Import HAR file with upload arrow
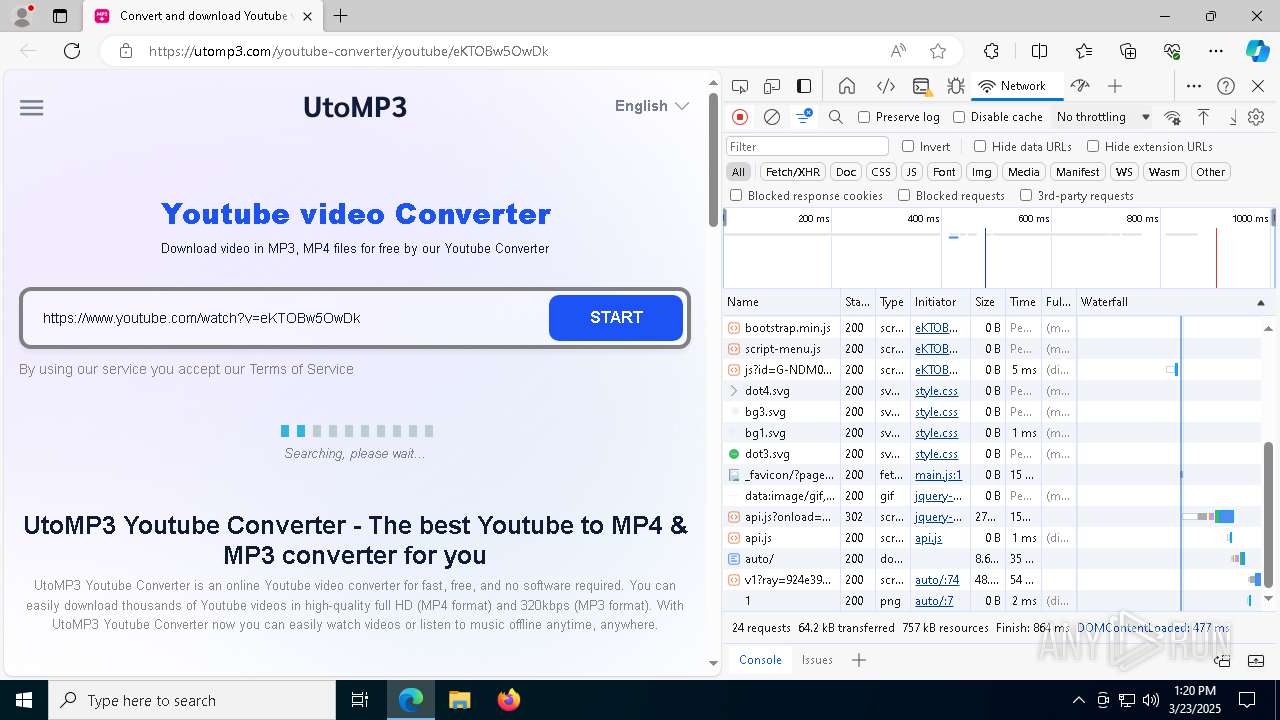Viewport: 1280px width, 720px height. pos(1204,117)
